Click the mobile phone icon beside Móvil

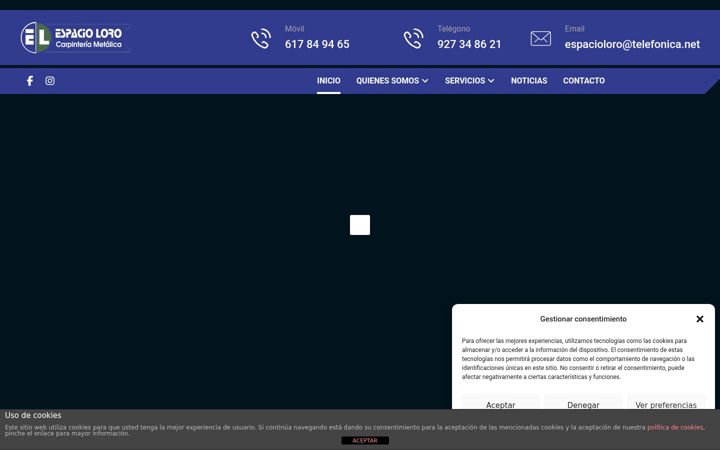[261, 39]
